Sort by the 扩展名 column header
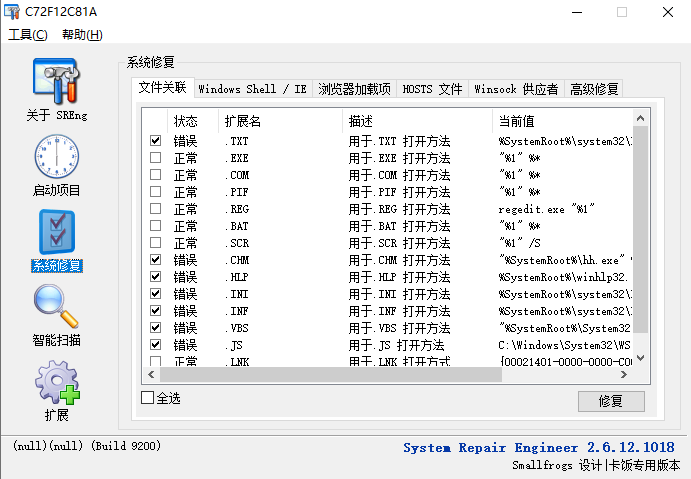Image resolution: width=691 pixels, height=479 pixels. (243, 121)
